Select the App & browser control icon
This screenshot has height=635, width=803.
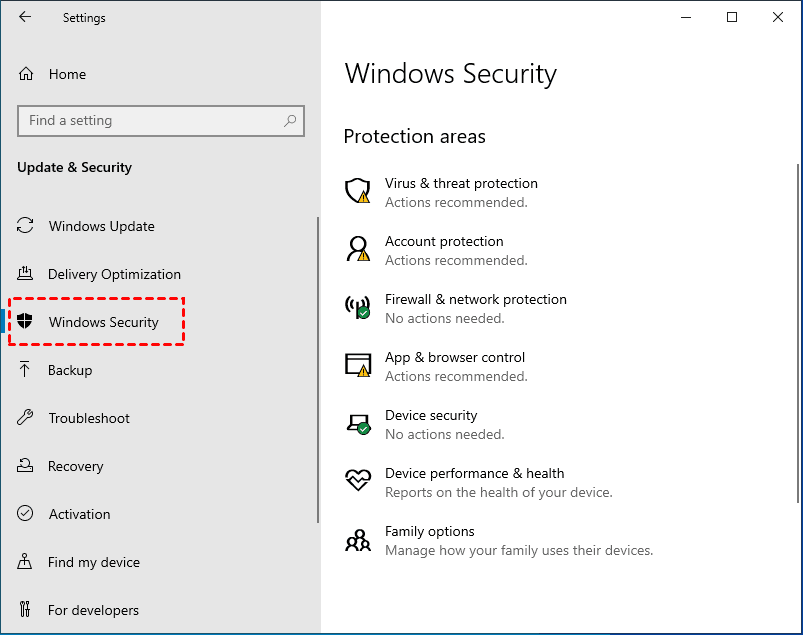pos(358,365)
